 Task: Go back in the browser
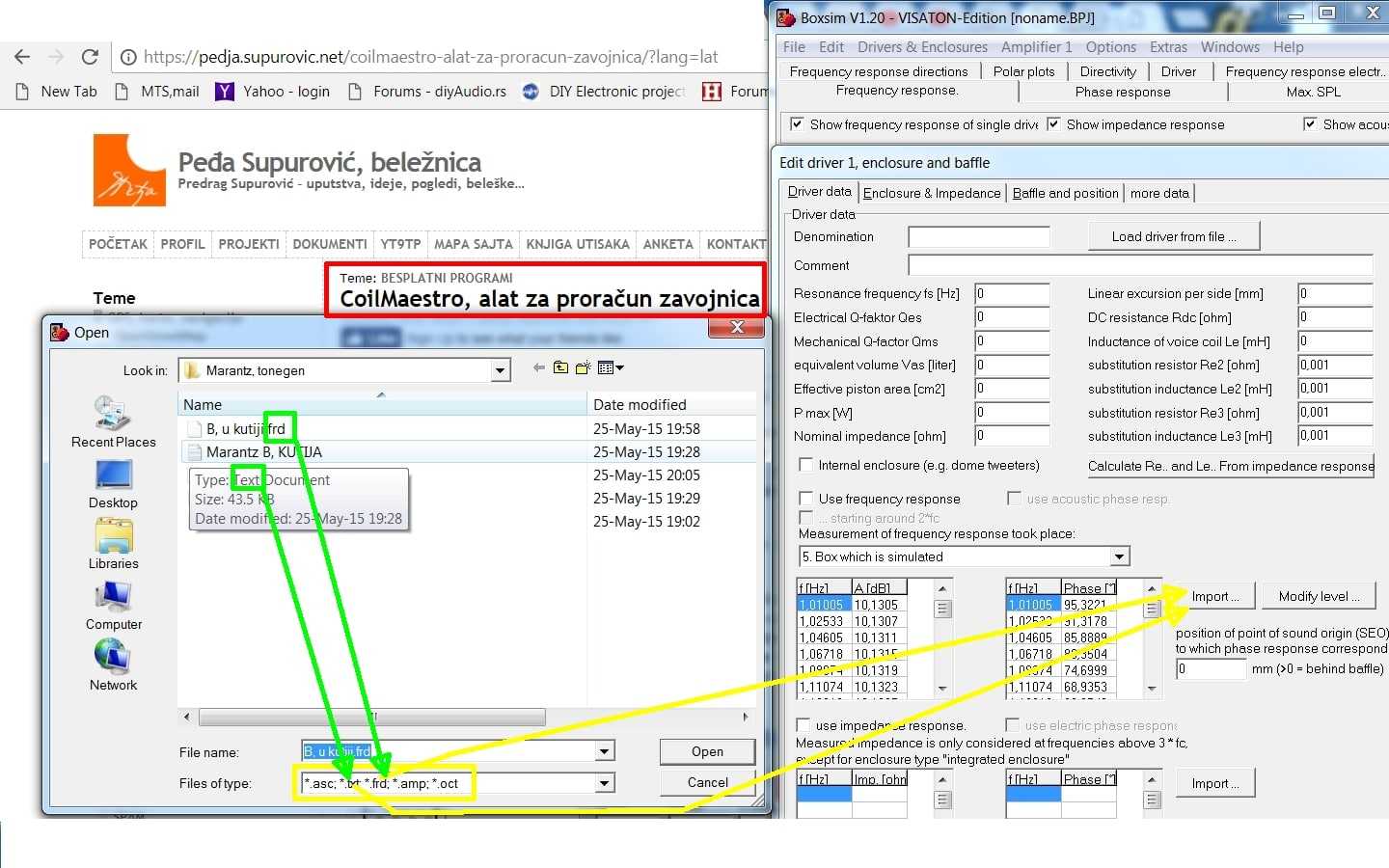(x=23, y=57)
